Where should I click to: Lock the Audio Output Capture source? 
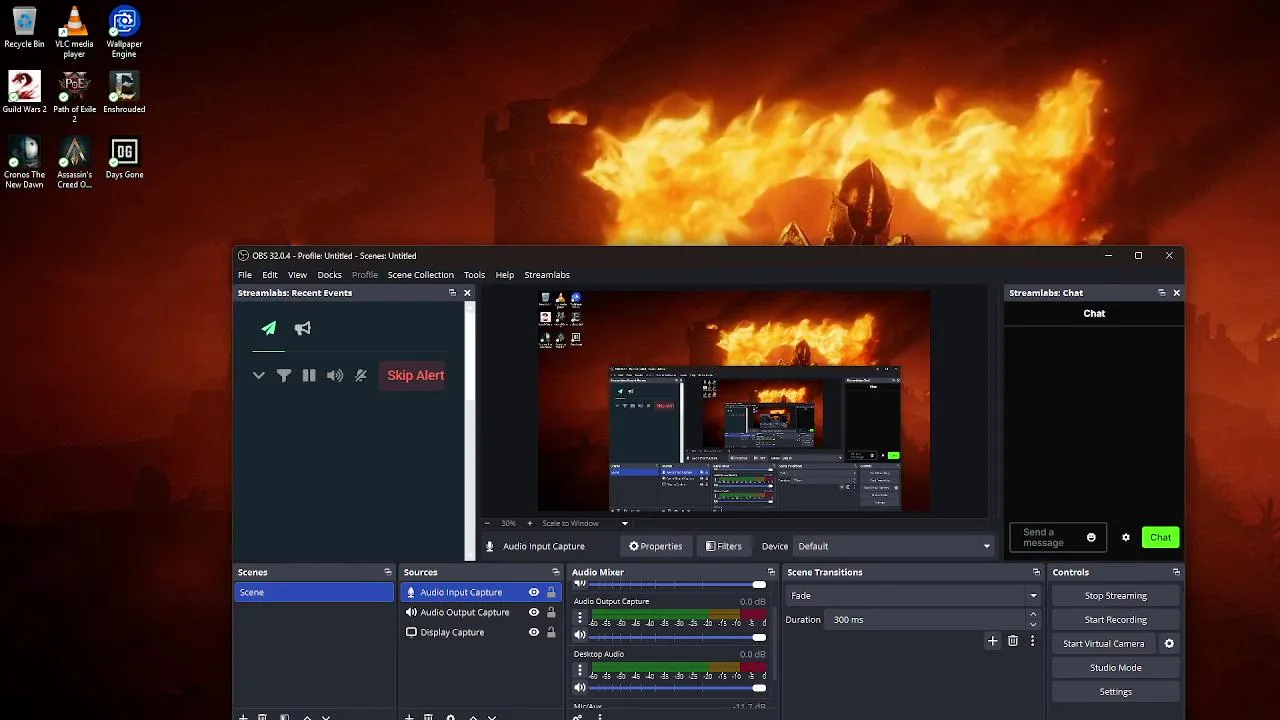click(551, 612)
